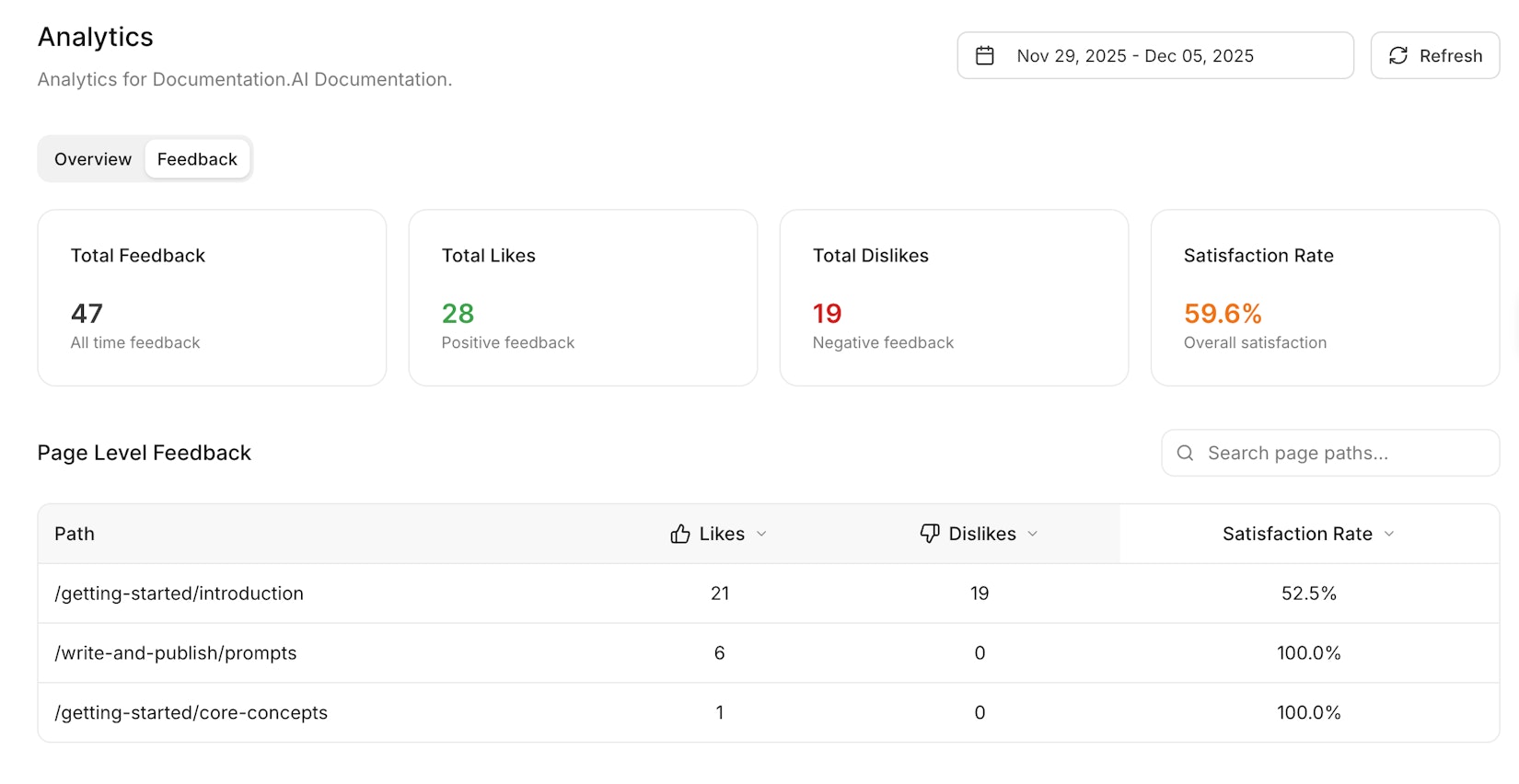
Task: Click the 100.0% rate in core-concepts row
Action: click(1308, 713)
